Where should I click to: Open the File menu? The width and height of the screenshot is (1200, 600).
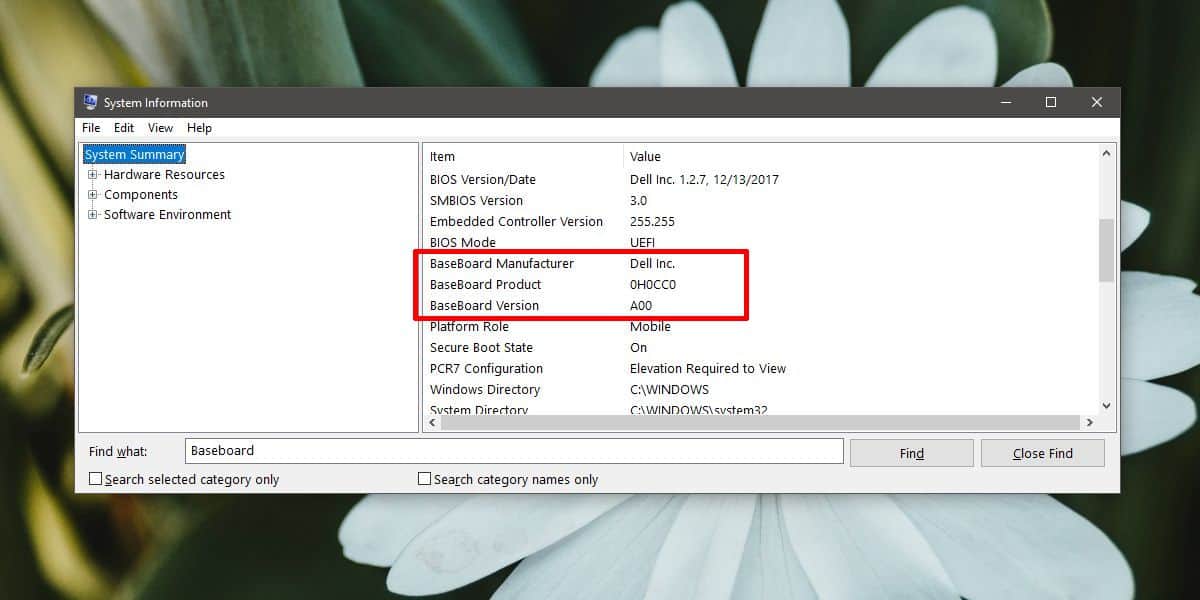[91, 128]
